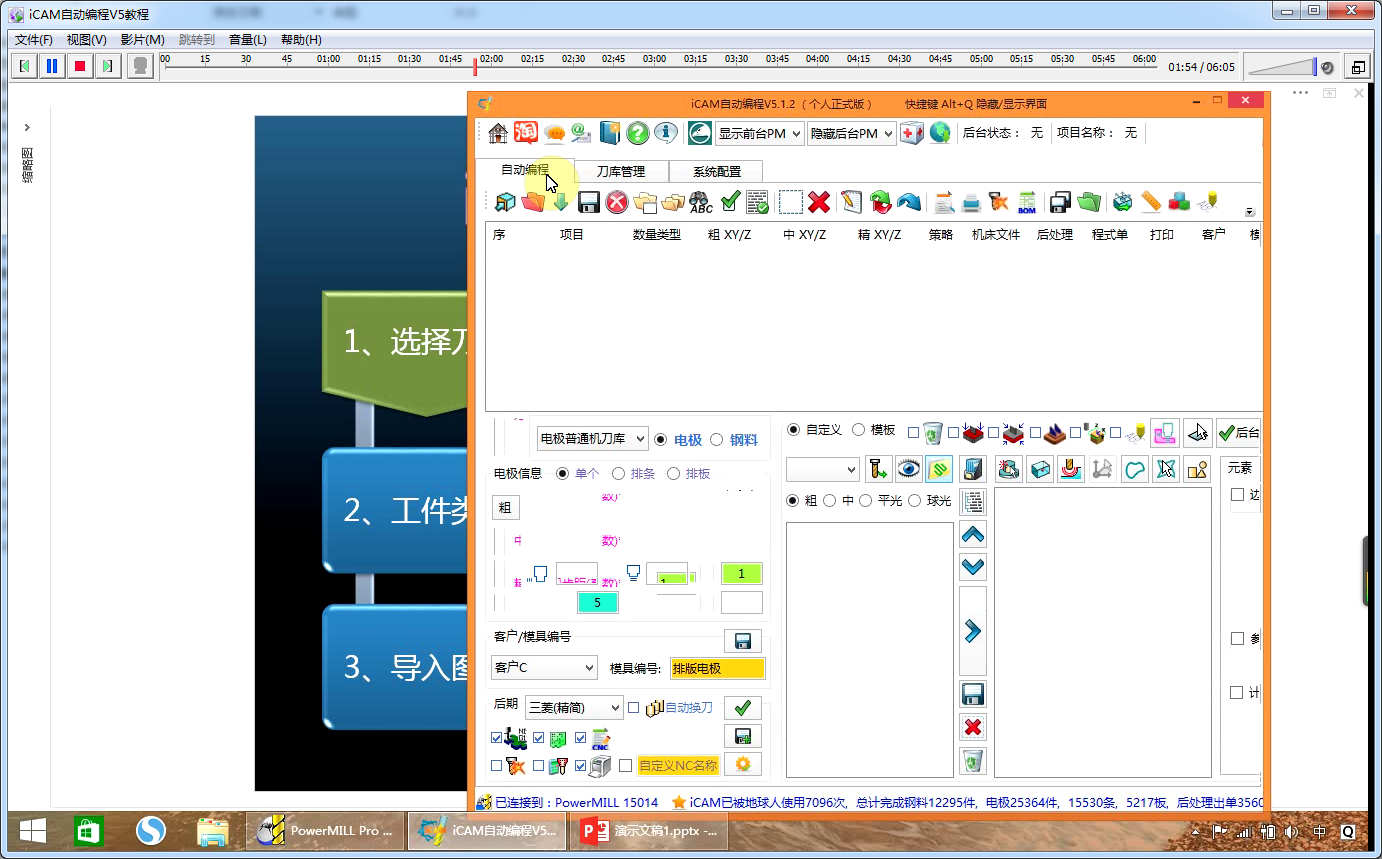This screenshot has height=859, width=1382.
Task: Click the save disk beside 客户/模具编号
Action: [743, 641]
